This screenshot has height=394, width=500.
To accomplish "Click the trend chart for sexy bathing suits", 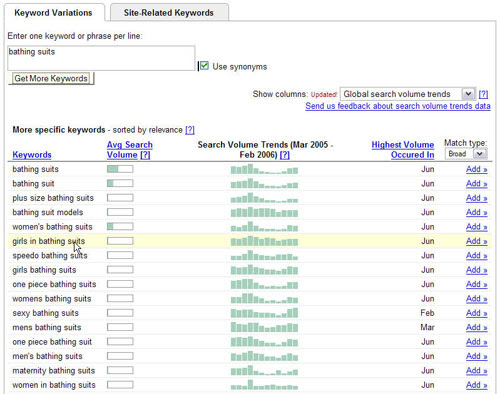I will coord(264,313).
